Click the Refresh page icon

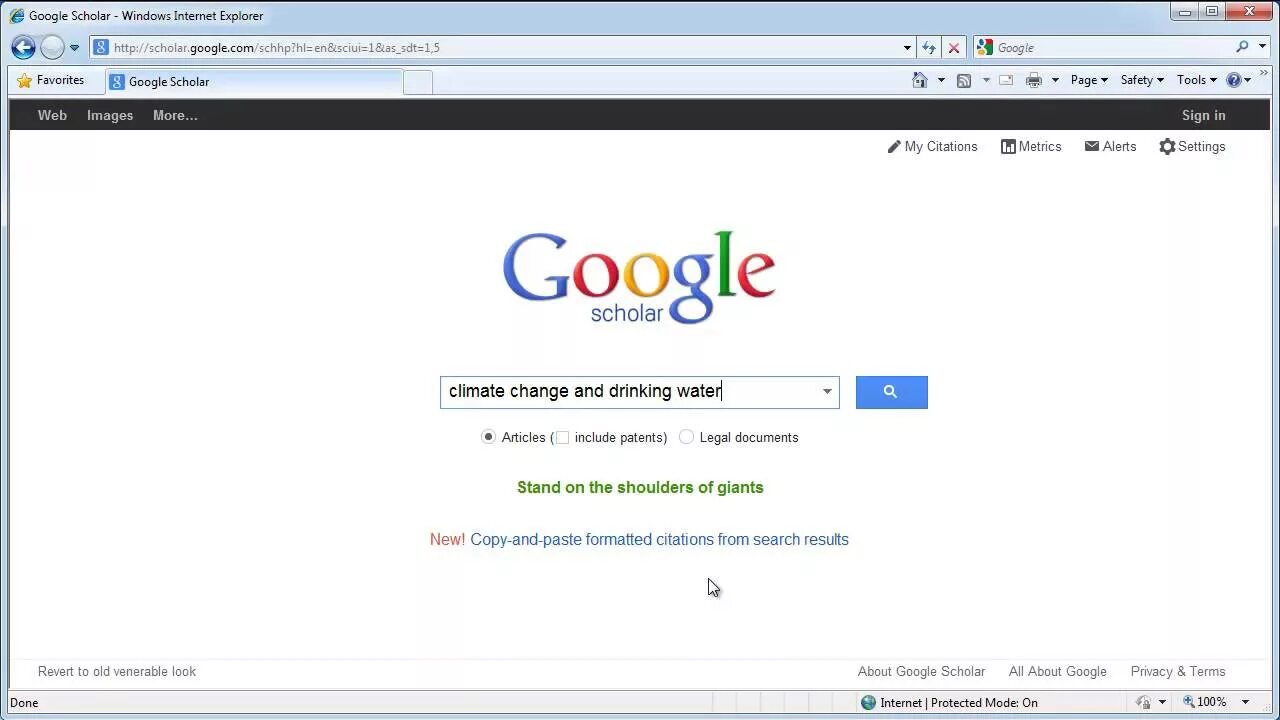click(x=929, y=47)
